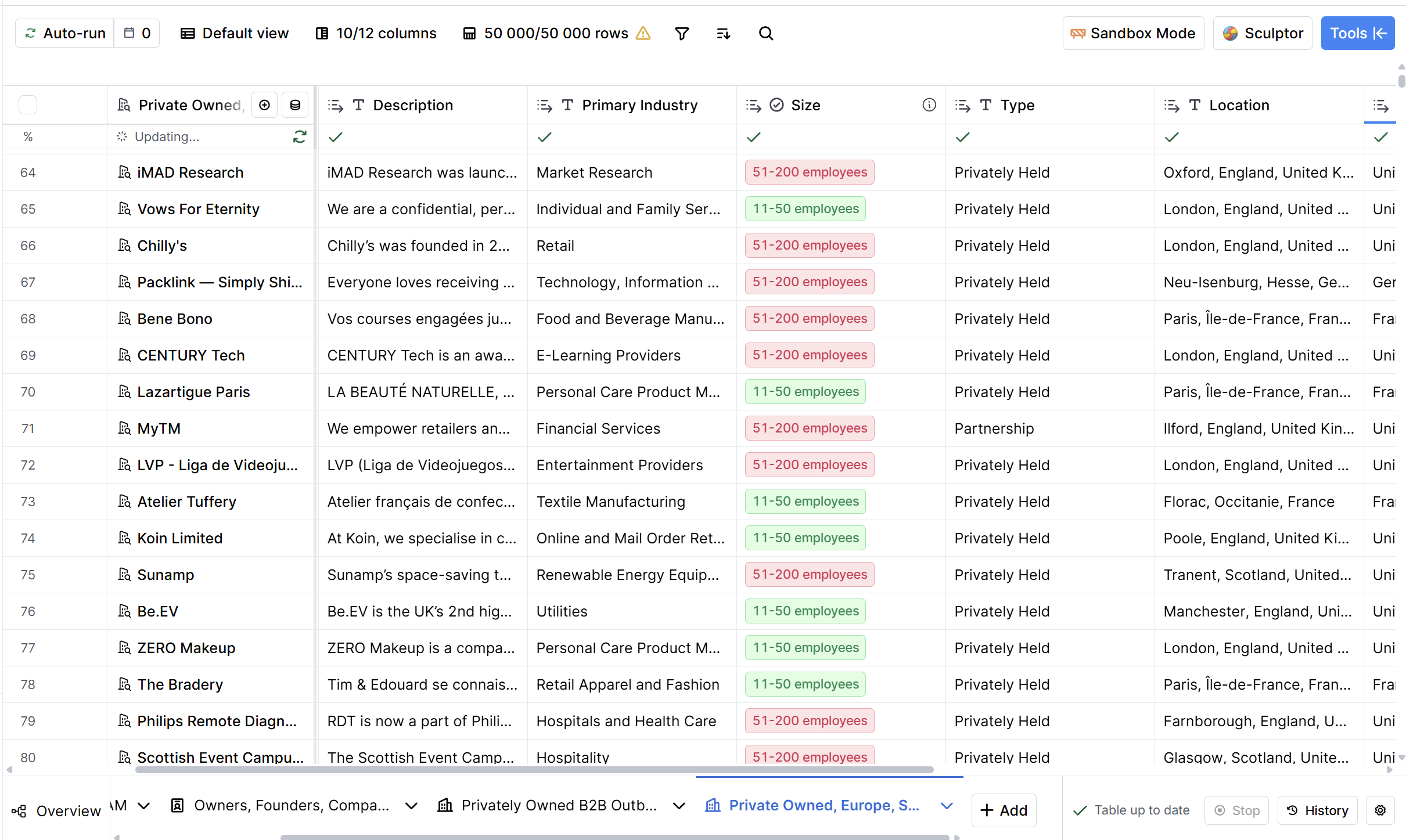Click the Description column run icon
The image size is (1406, 840).
point(335,105)
